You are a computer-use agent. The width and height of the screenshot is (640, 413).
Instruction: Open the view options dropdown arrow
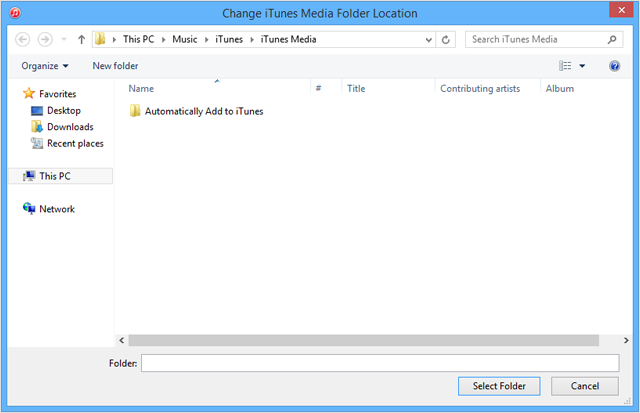click(582, 66)
